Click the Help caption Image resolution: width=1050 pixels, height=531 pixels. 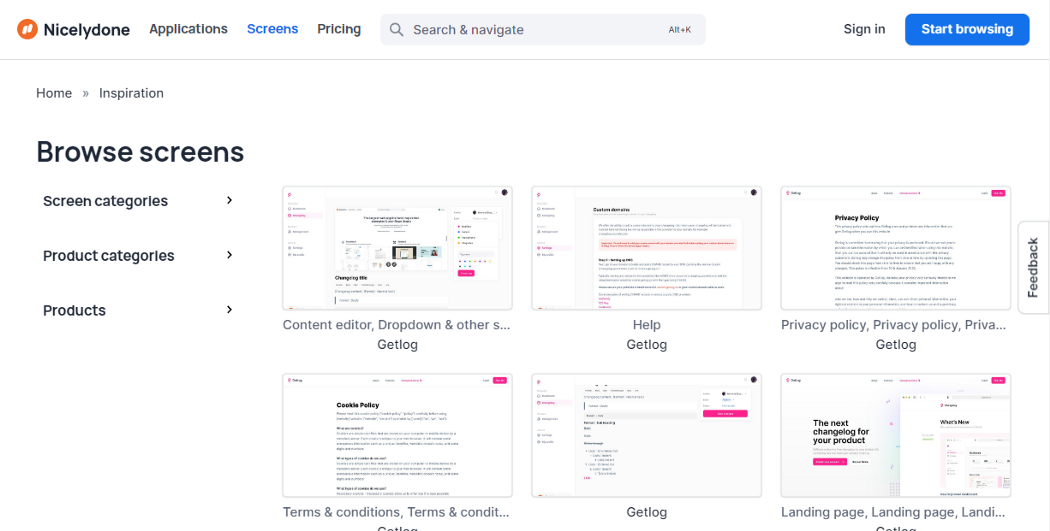[x=647, y=325]
